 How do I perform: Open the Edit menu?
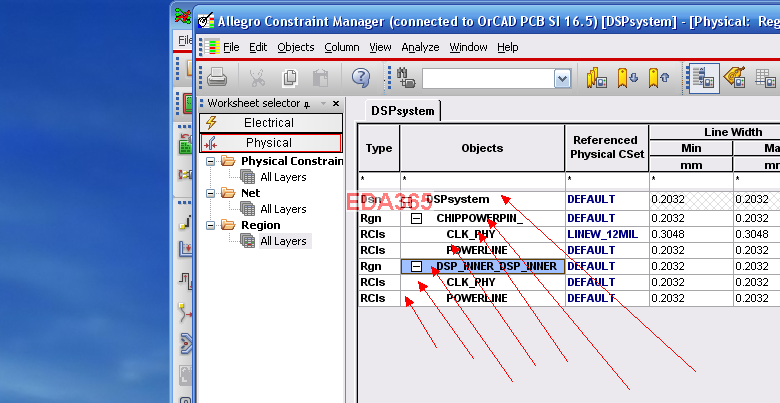click(x=258, y=47)
